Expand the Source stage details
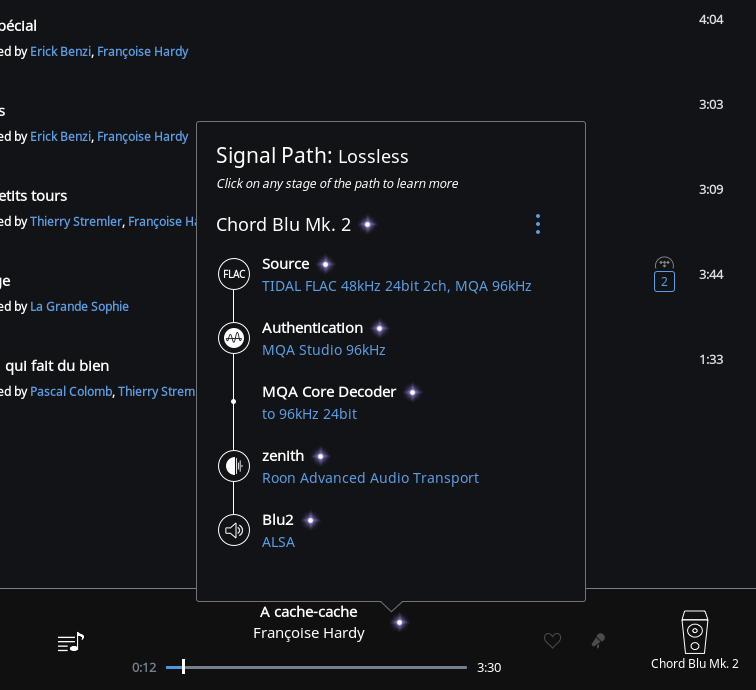This screenshot has height=690, width=756. (286, 264)
